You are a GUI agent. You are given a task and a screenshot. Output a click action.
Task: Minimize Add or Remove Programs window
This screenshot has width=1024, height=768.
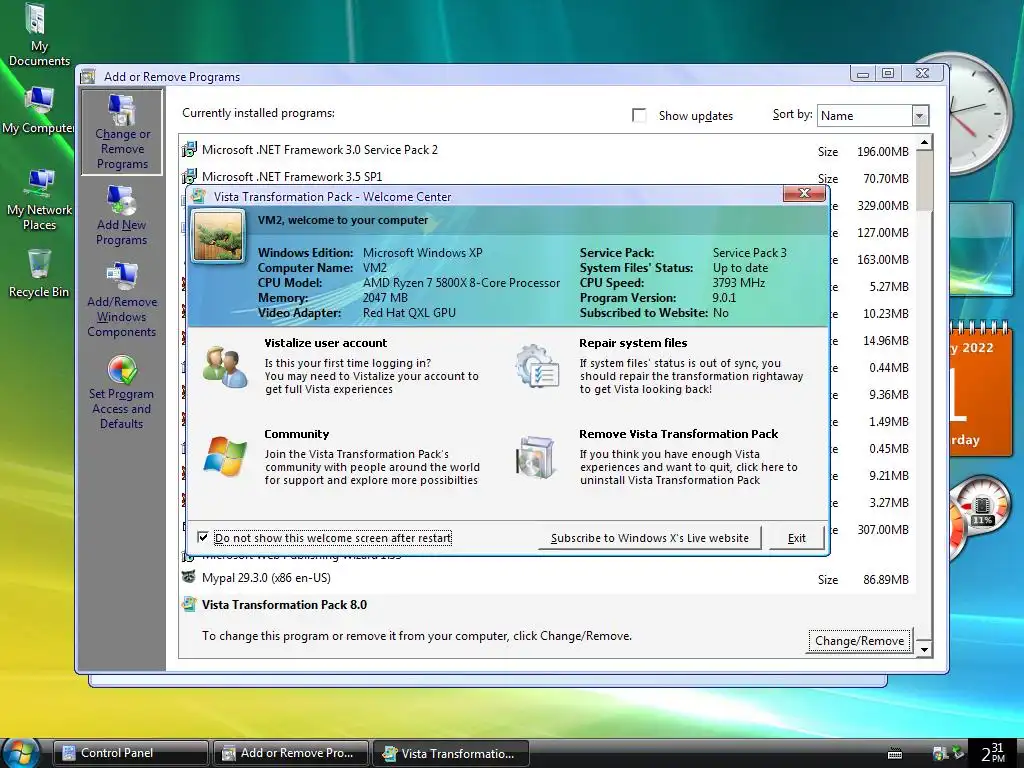tap(863, 73)
